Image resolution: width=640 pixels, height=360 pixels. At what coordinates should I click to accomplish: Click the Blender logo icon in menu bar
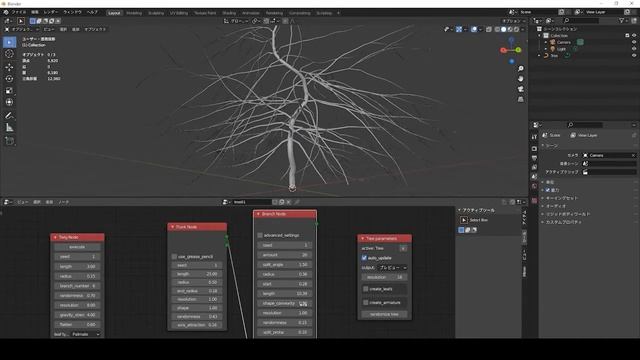[x=6, y=12]
